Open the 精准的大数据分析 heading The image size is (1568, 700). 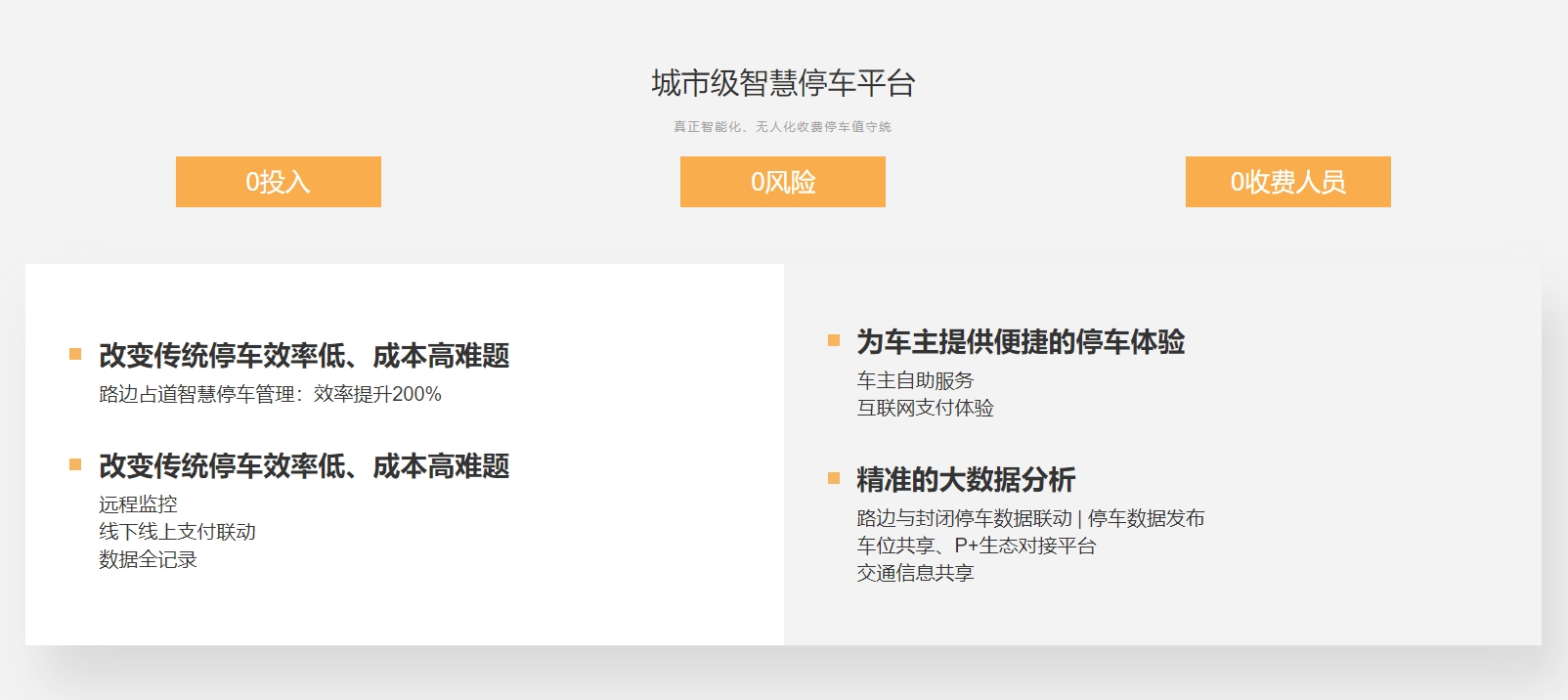966,480
